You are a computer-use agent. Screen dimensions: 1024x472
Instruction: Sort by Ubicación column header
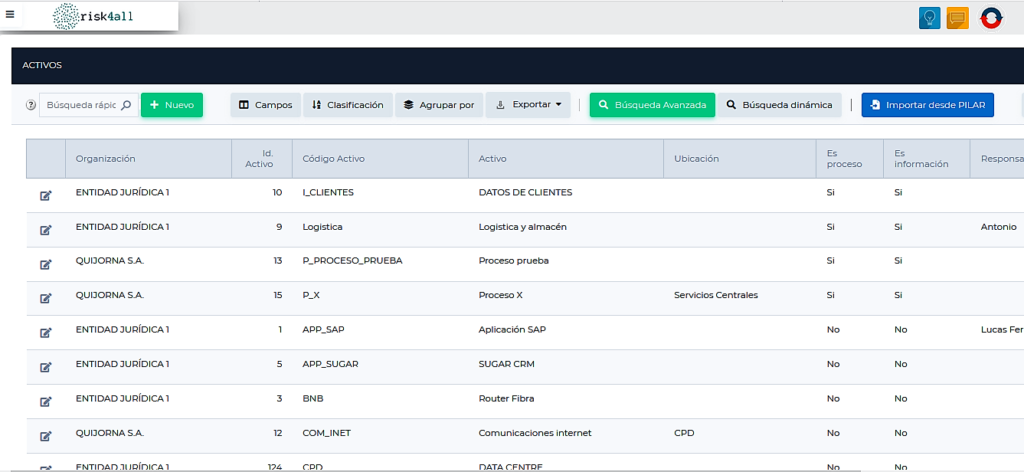click(x=740, y=159)
